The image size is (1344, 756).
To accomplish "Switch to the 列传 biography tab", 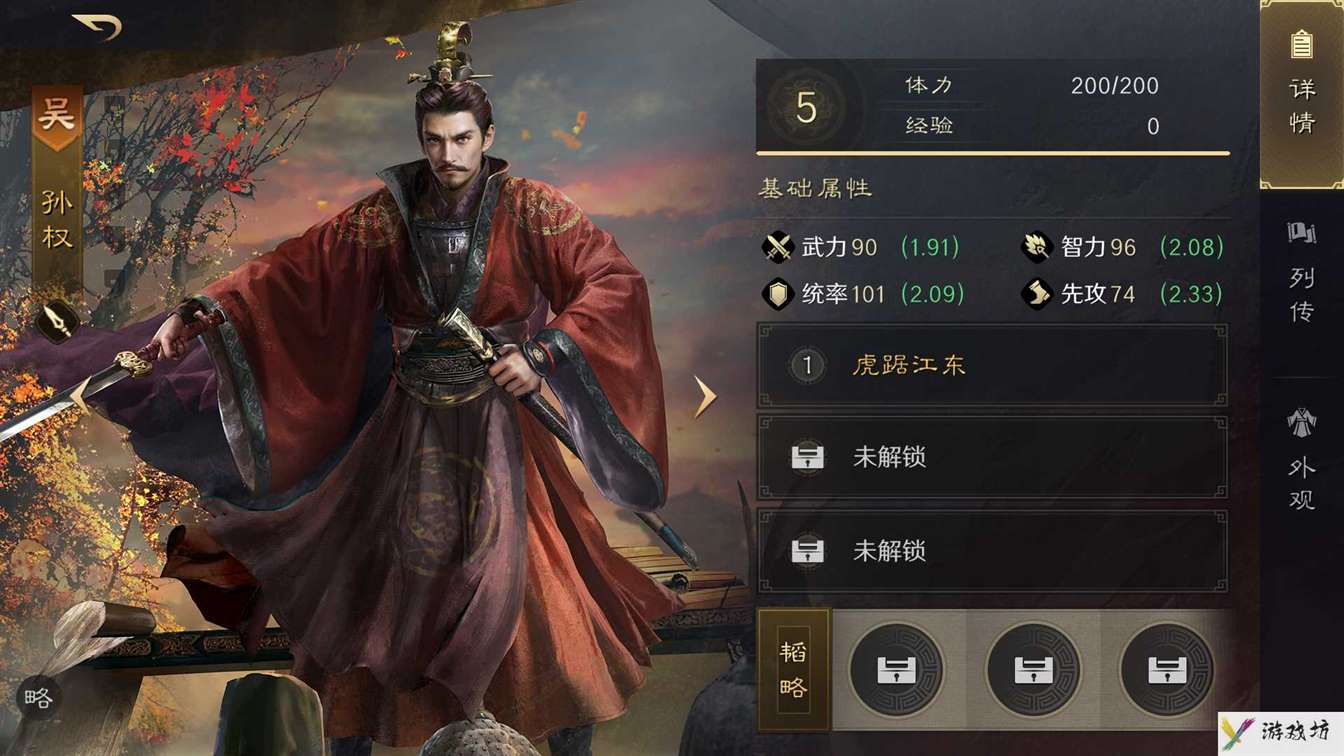I will (x=1301, y=275).
